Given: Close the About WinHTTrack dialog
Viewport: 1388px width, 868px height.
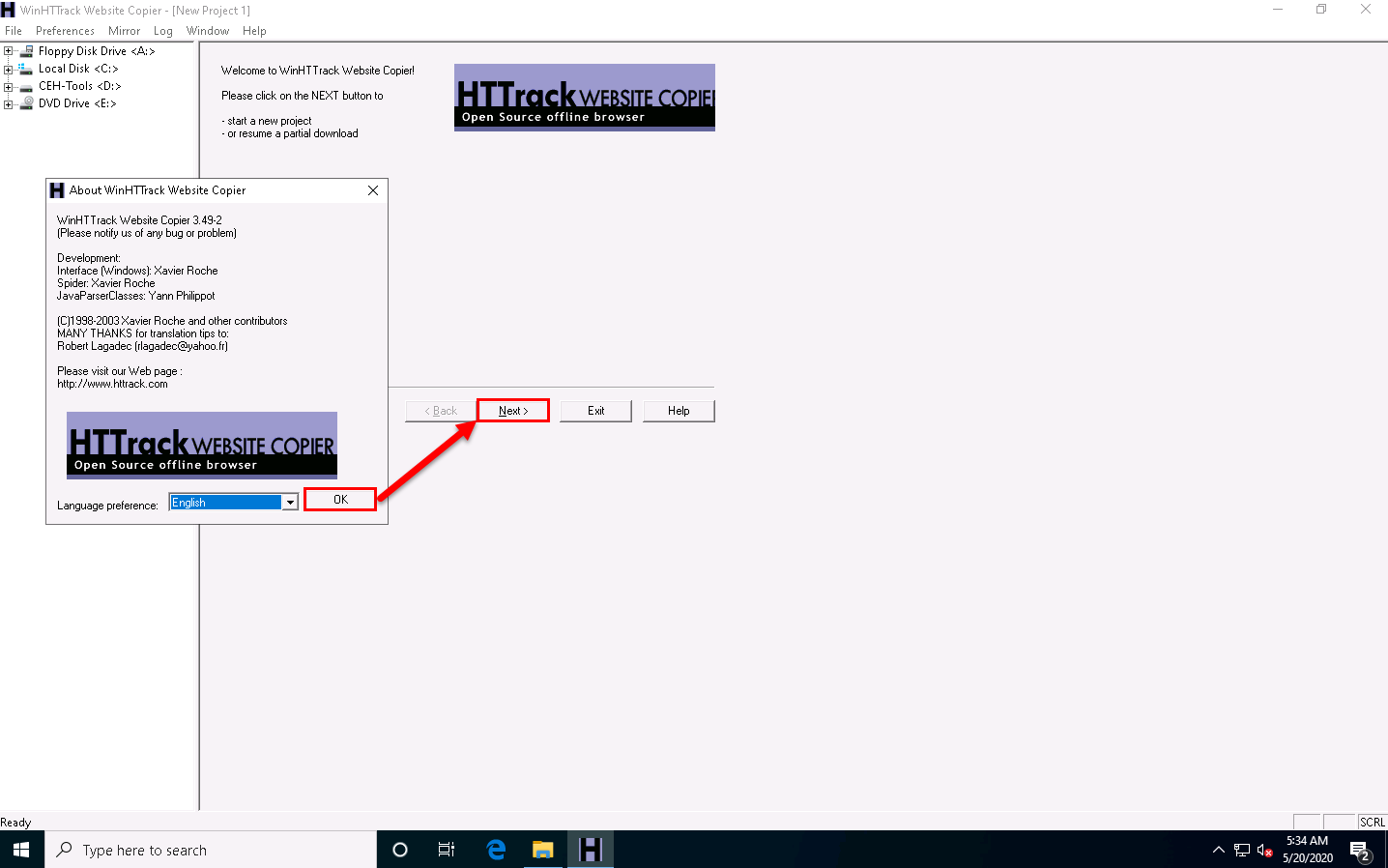Looking at the screenshot, I should pyautogui.click(x=373, y=190).
